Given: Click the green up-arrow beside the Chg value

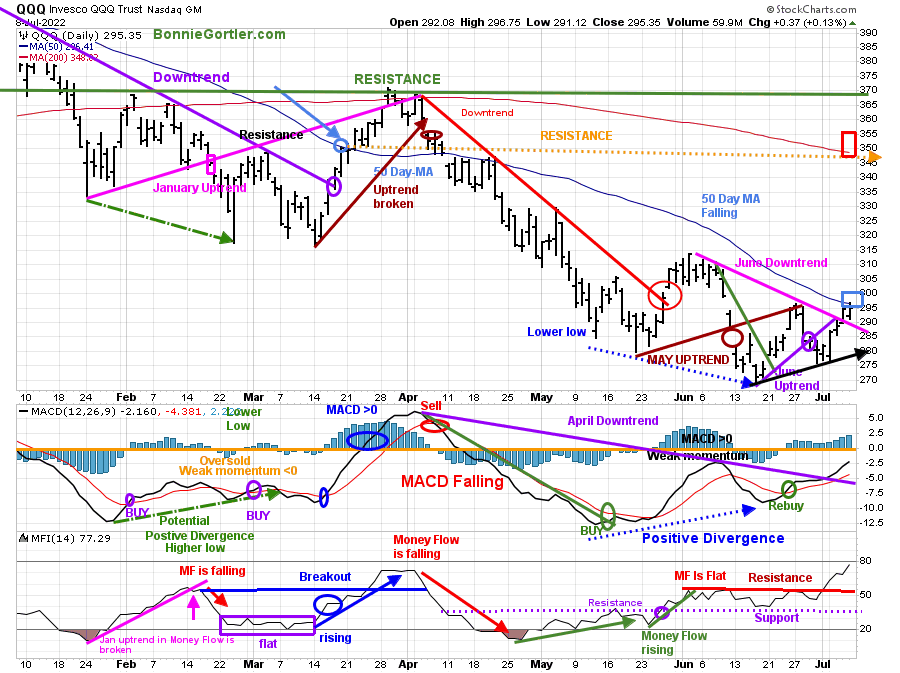Looking at the screenshot, I should click(x=852, y=24).
